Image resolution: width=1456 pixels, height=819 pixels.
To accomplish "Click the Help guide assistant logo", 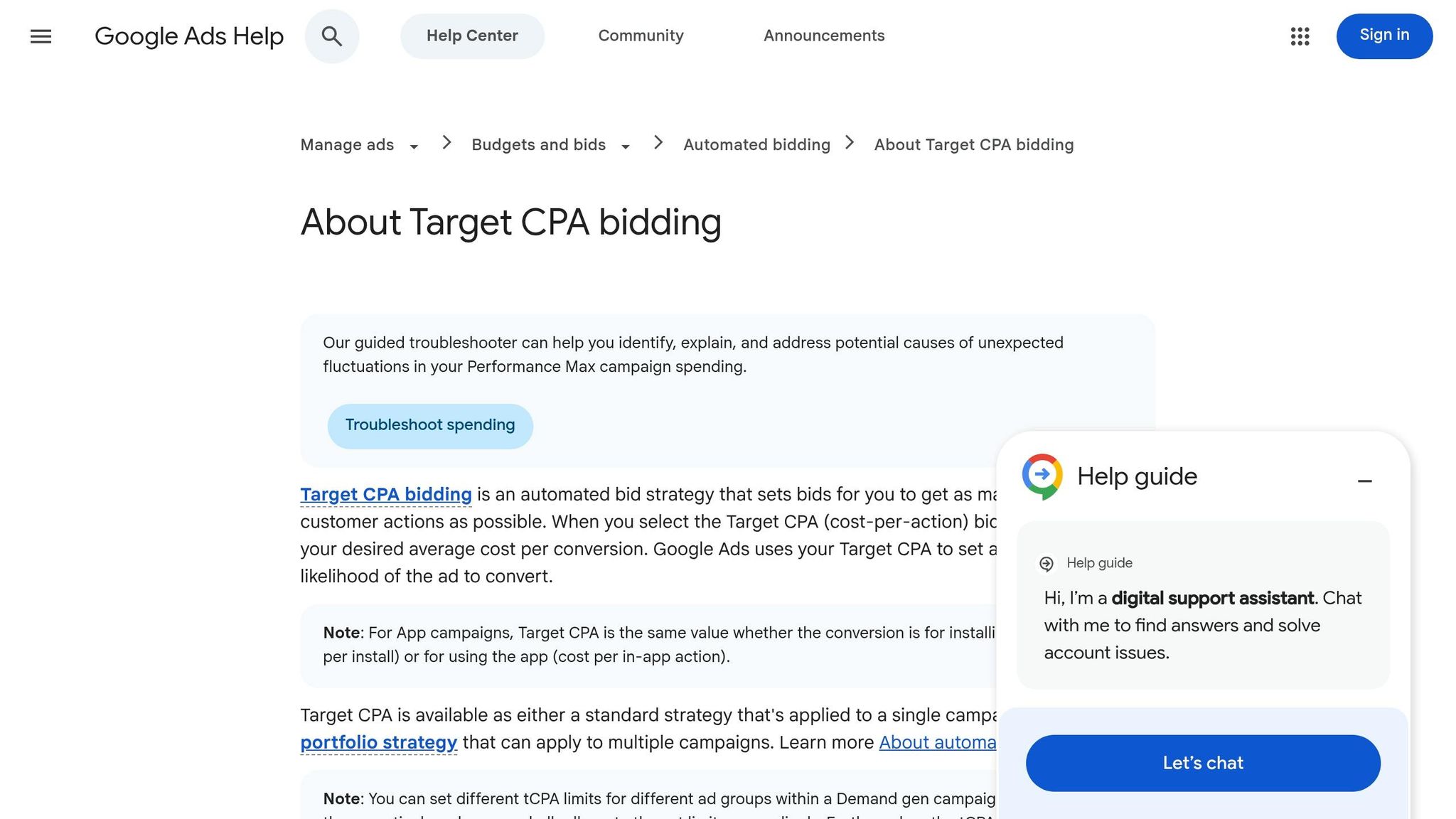I will pos(1041,476).
